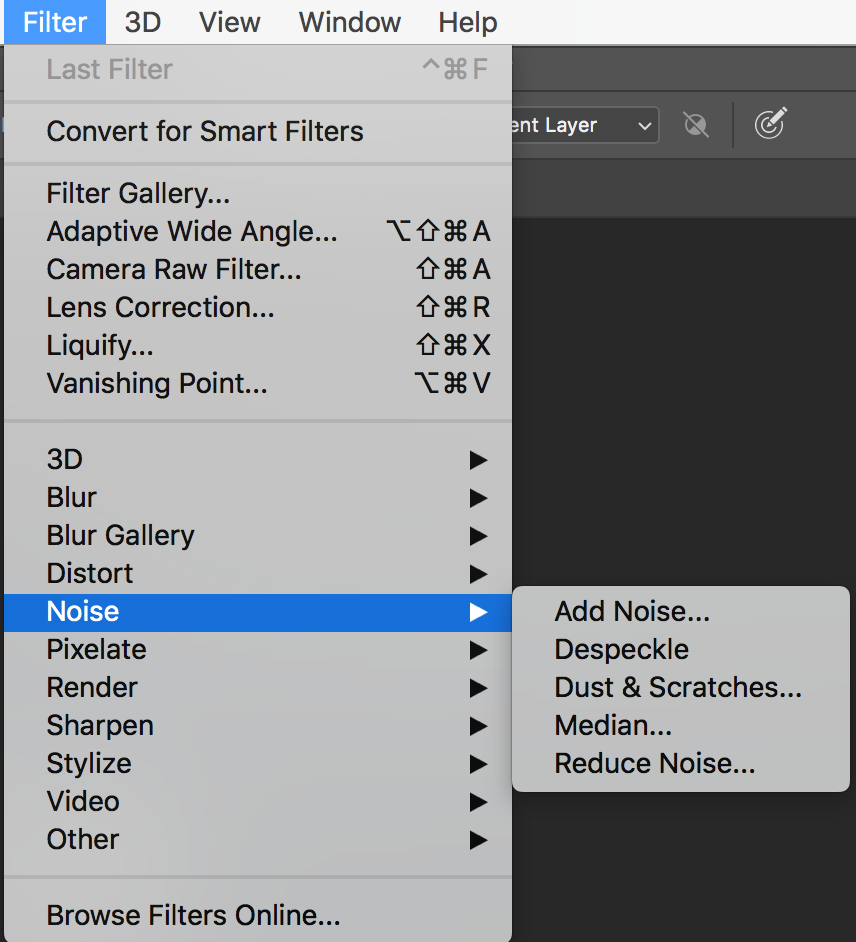Select the Median filter
Viewport: 856px width, 942px height.
click(681, 725)
